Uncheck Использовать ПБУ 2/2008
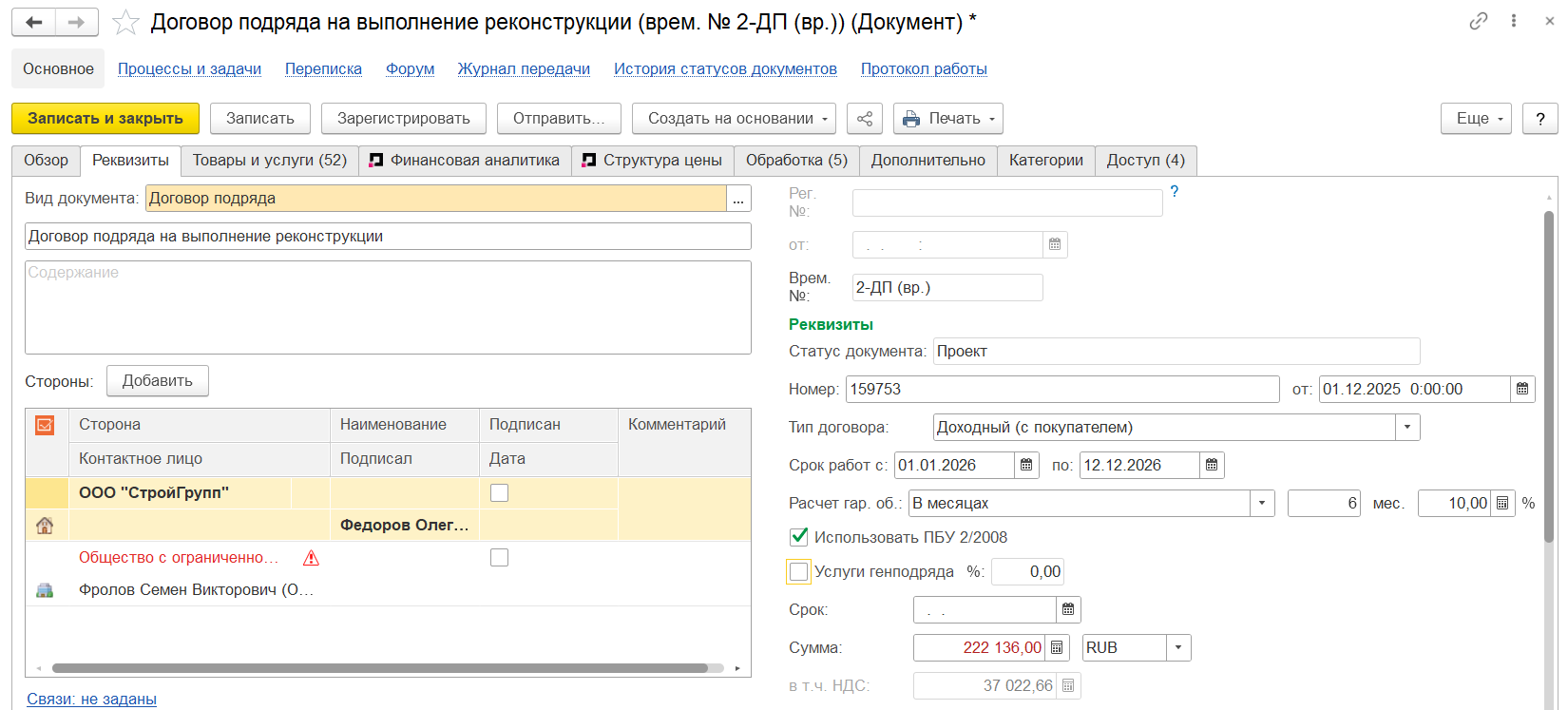The height and width of the screenshot is (710, 1568). coord(798,537)
